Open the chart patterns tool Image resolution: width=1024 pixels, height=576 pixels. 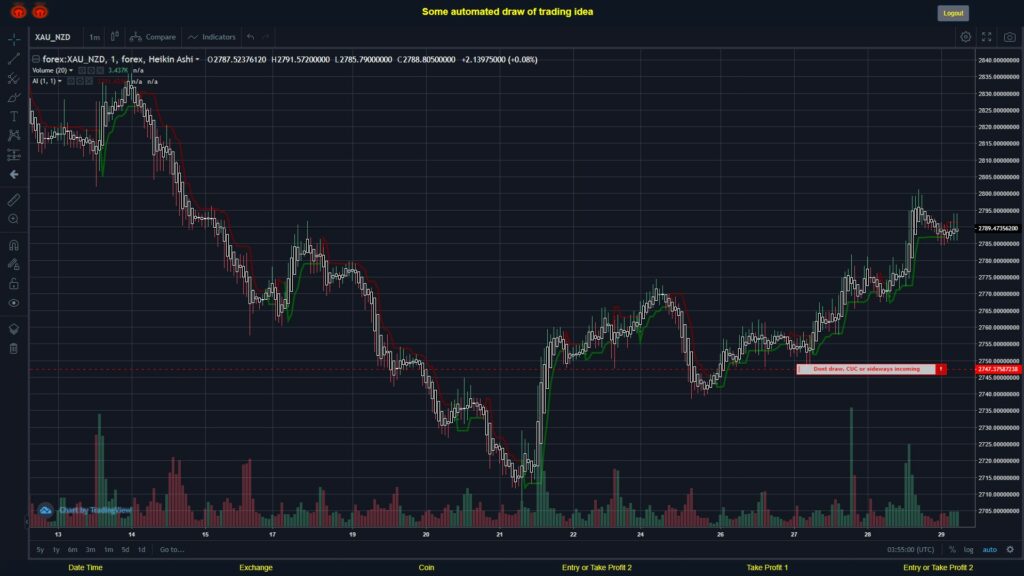click(14, 135)
